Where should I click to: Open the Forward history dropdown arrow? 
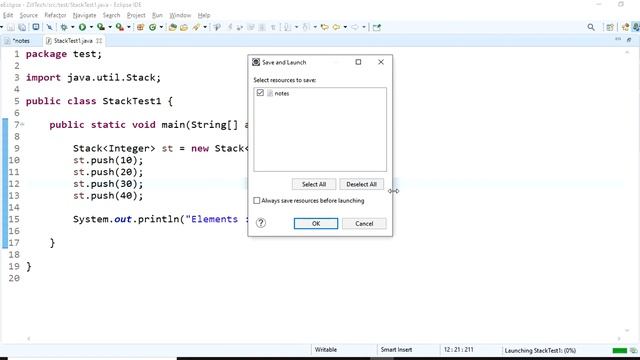(x=364, y=27)
